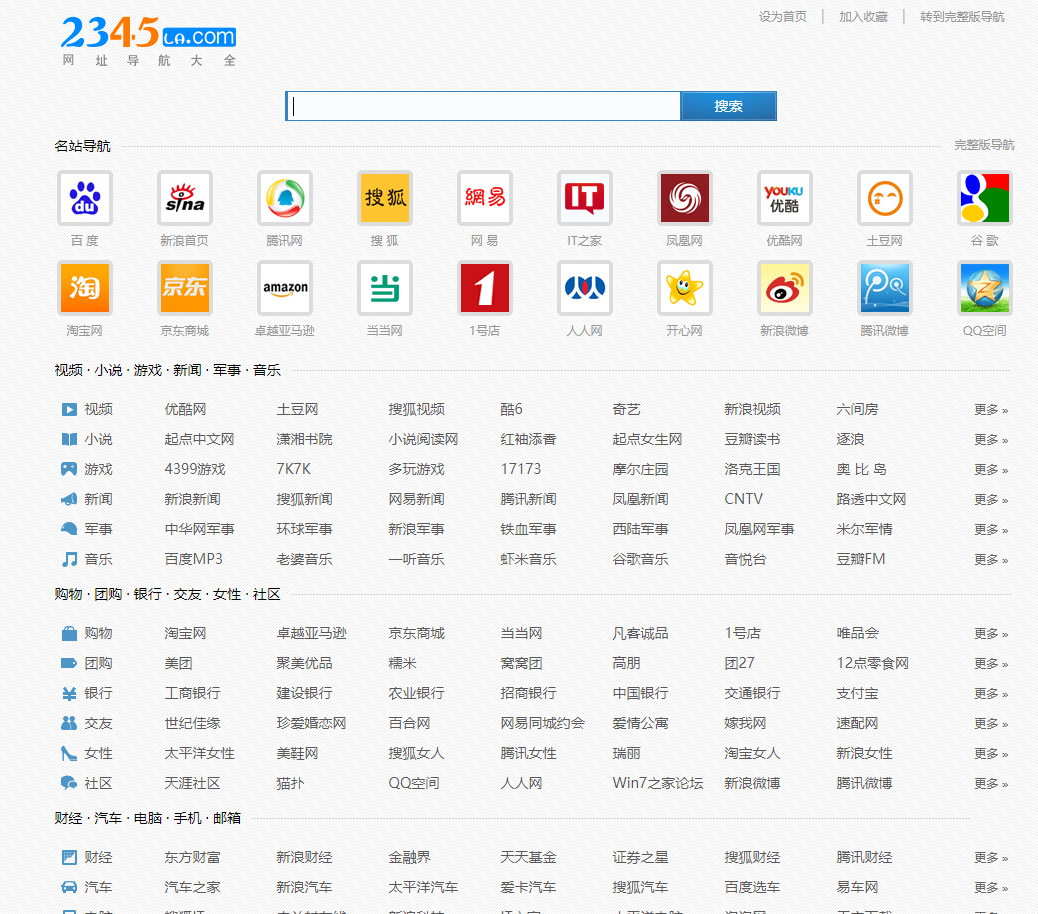
Task: Open the 起点中文网 link
Action: pos(199,439)
